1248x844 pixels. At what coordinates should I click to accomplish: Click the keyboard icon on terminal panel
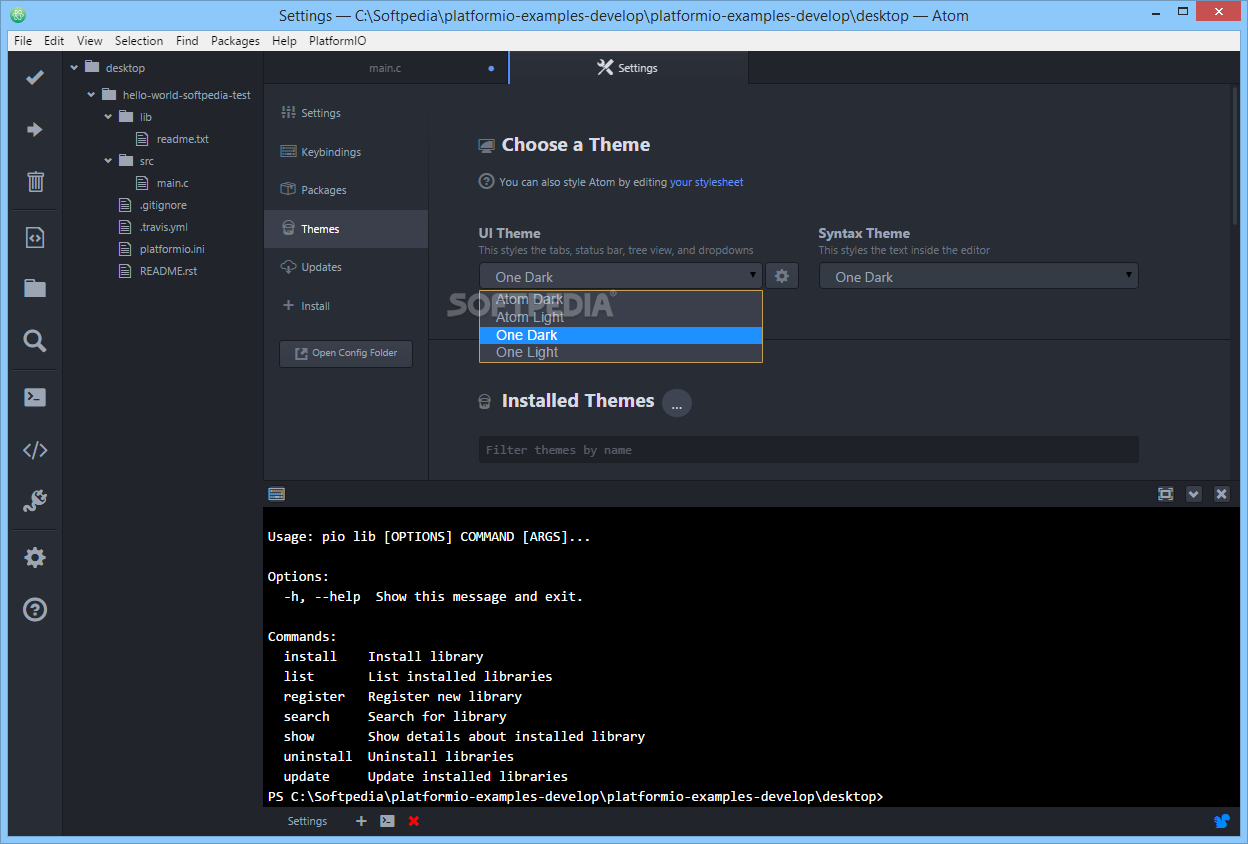[277, 493]
